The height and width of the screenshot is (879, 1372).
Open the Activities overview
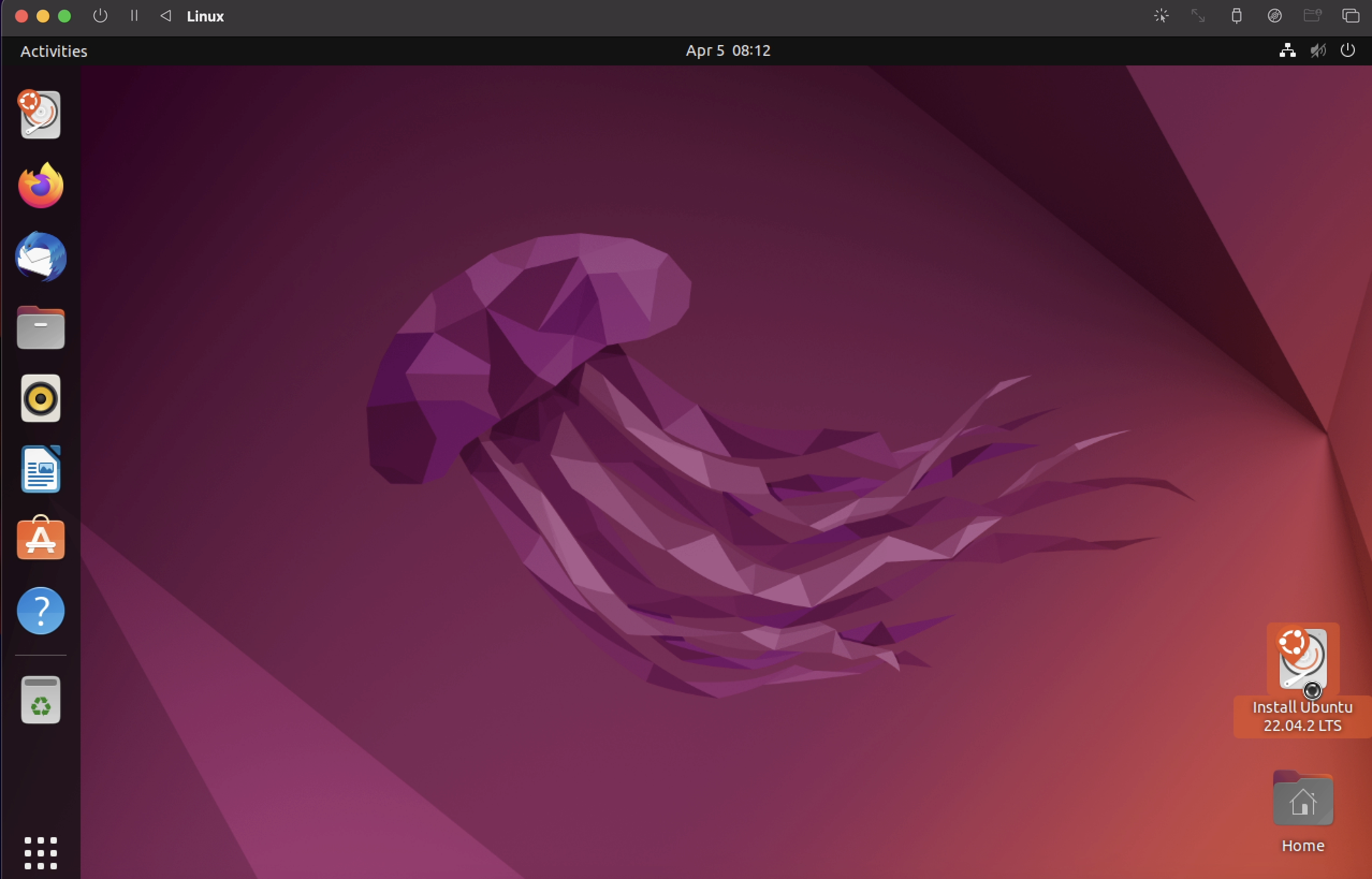[x=54, y=51]
